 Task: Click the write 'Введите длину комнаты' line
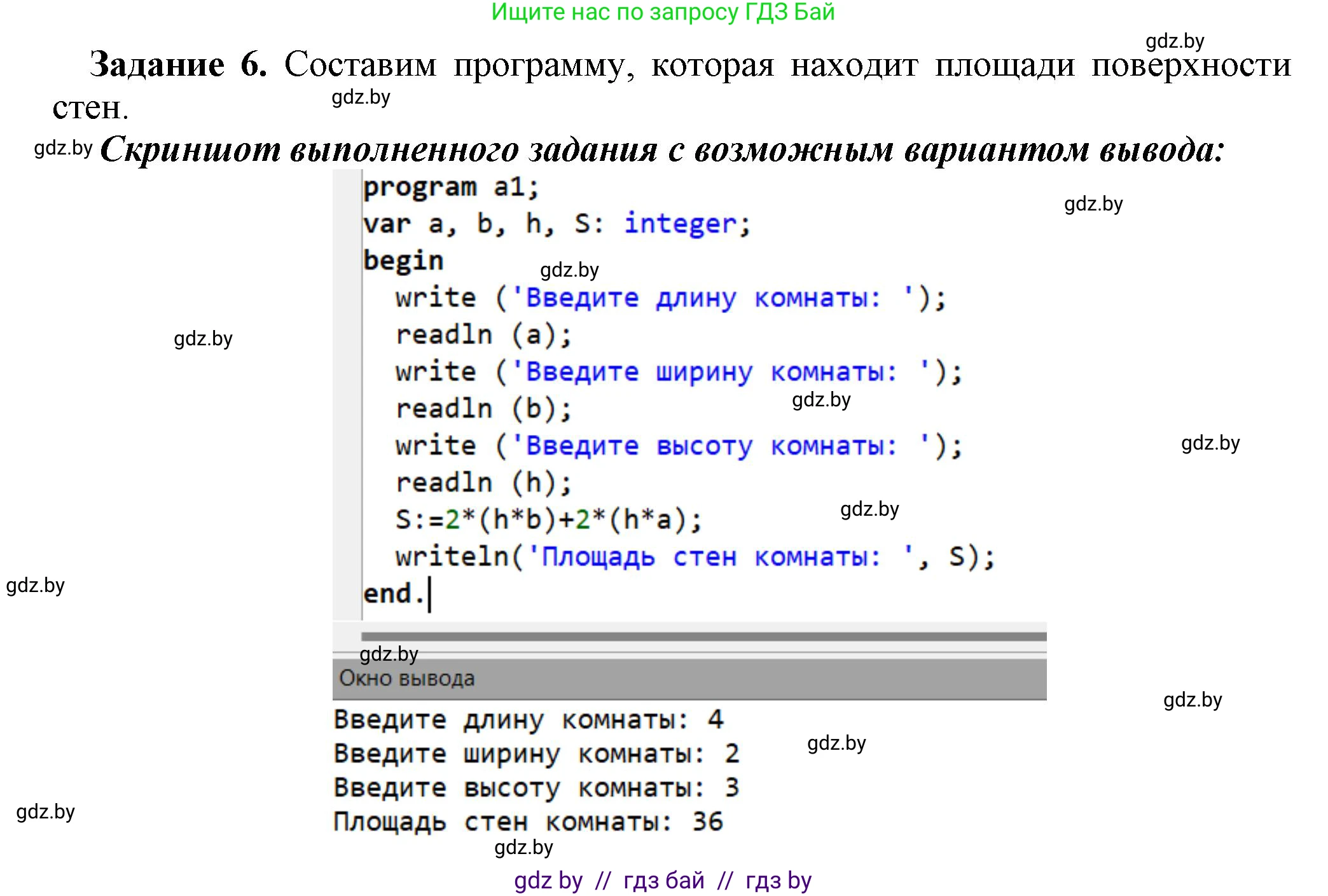[x=671, y=298]
